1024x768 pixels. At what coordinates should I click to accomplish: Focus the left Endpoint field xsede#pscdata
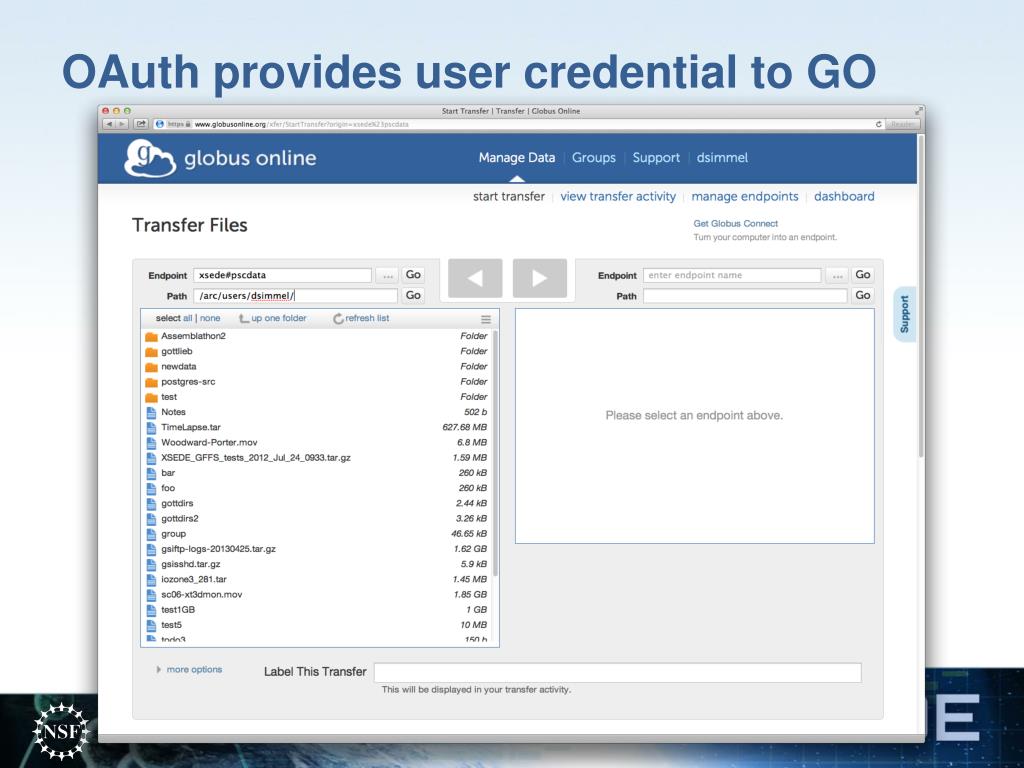point(282,275)
